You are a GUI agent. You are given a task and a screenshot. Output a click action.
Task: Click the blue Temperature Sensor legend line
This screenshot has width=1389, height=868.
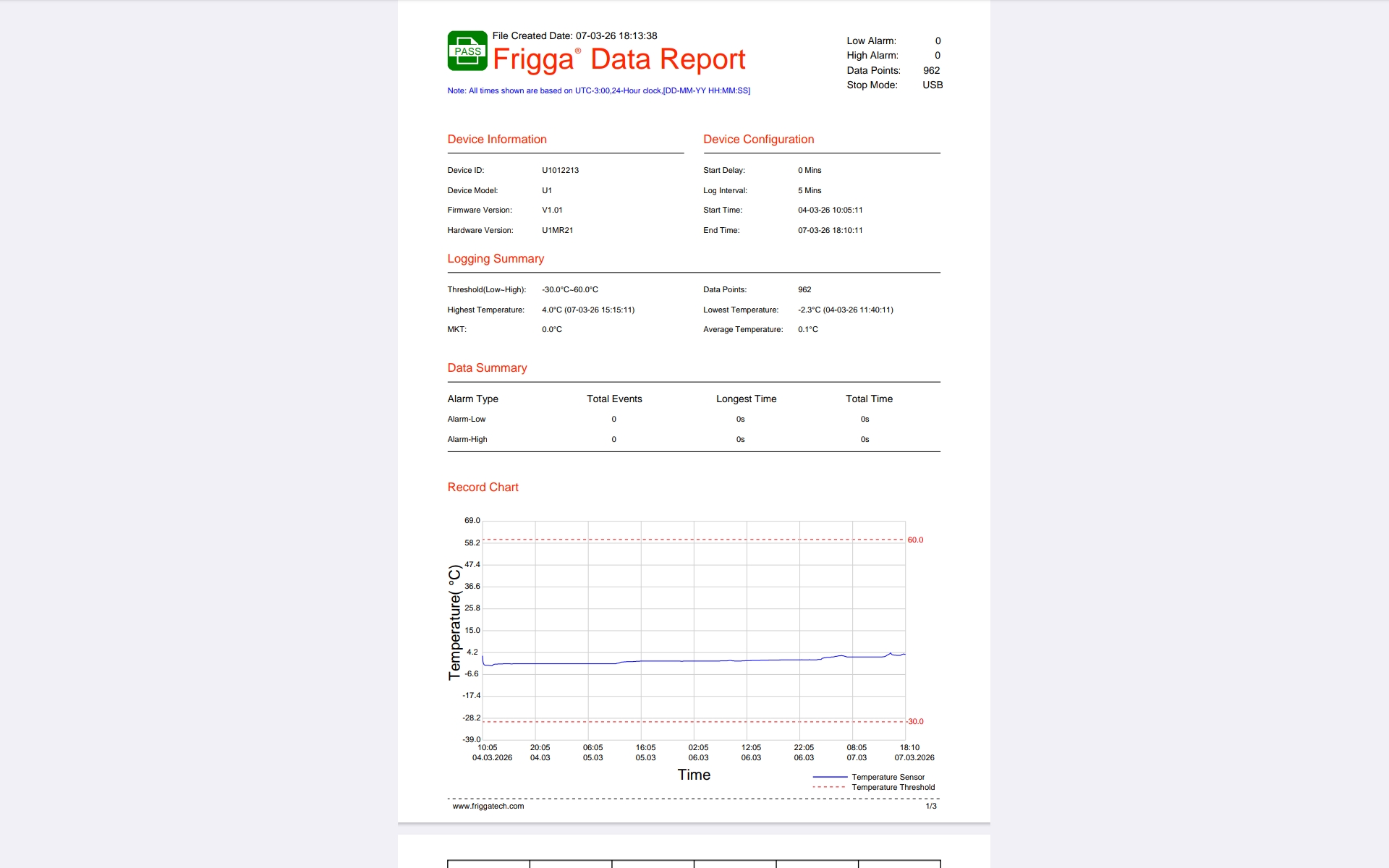tap(829, 777)
